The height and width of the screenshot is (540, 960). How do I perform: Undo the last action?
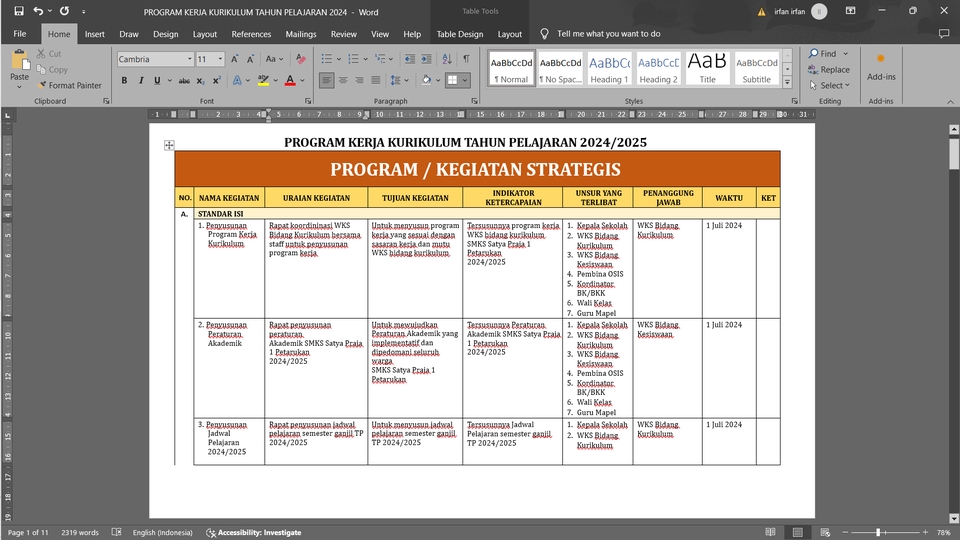39,11
